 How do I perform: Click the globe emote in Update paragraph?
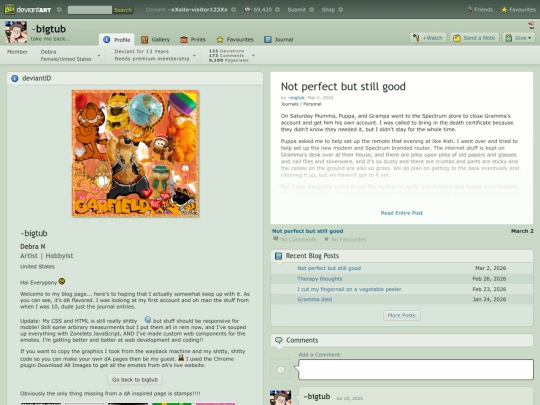(x=148, y=320)
